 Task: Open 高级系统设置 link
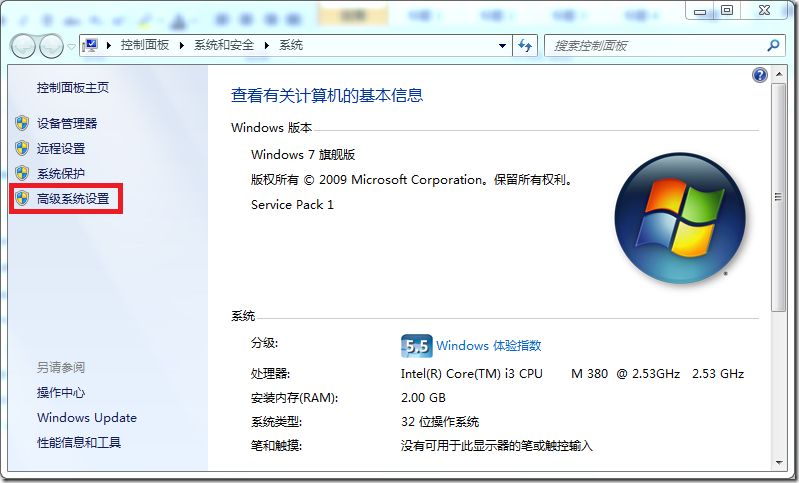(73, 198)
